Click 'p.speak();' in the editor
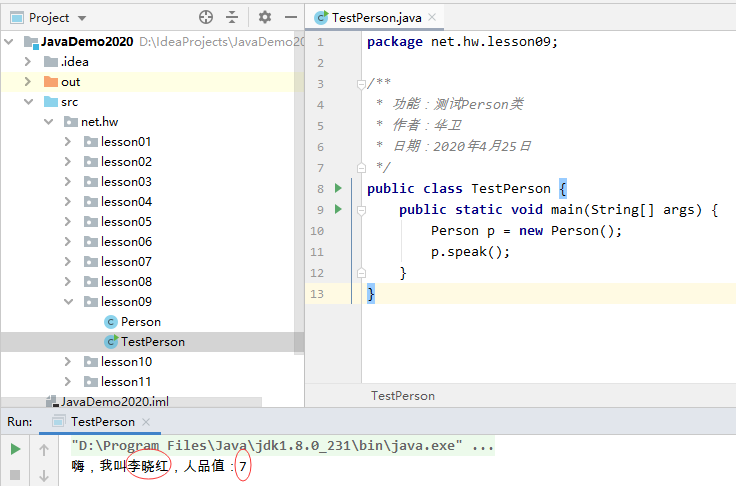Screen dimensions: 736x486 coord(470,252)
